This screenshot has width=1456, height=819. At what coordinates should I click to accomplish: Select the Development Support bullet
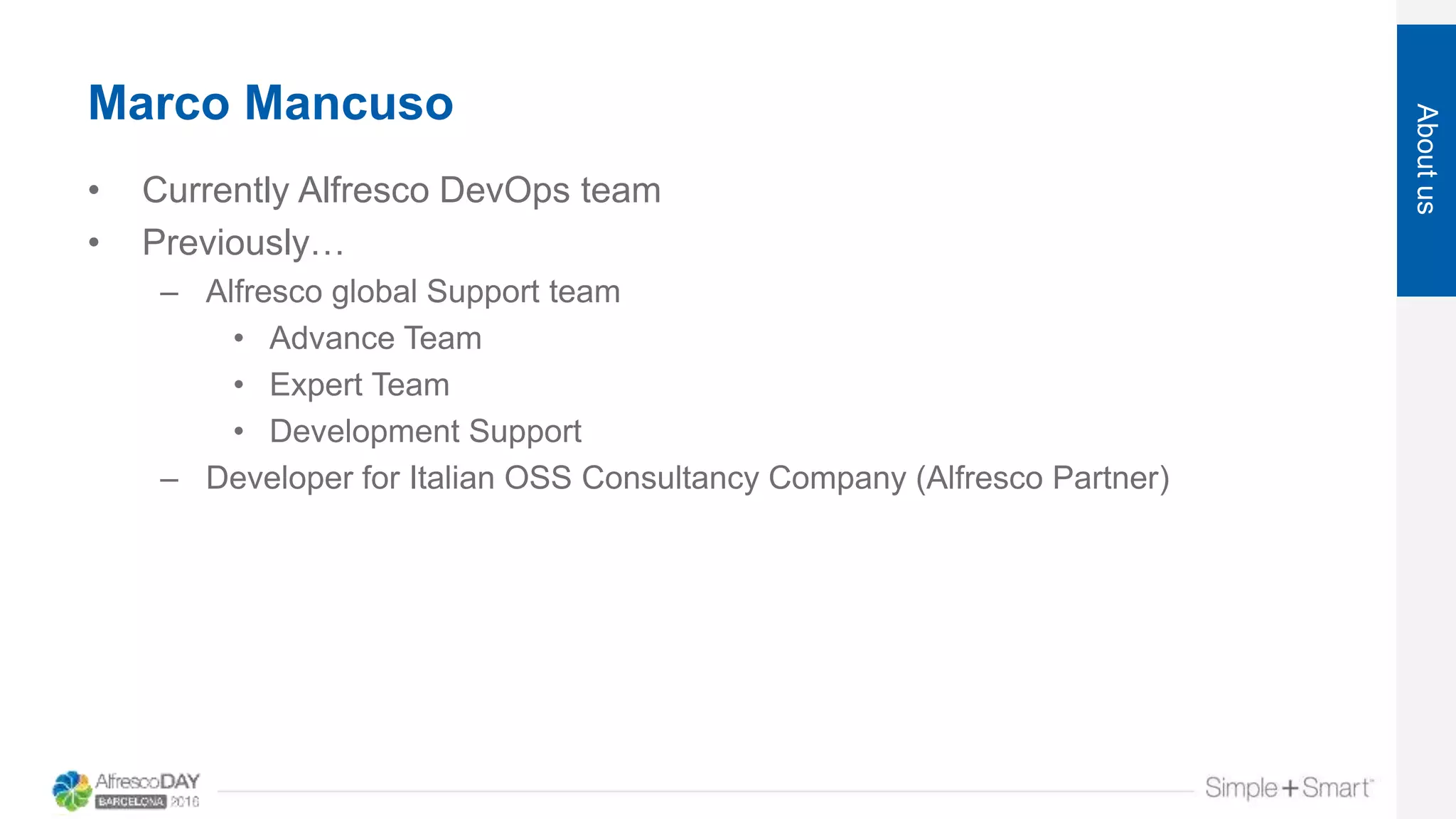click(x=425, y=432)
